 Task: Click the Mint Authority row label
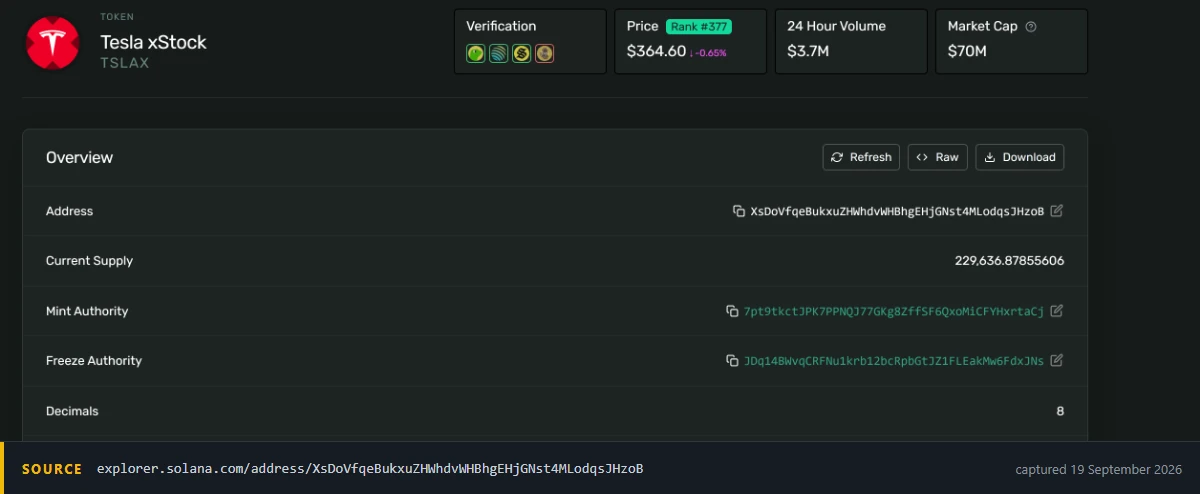[87, 311]
